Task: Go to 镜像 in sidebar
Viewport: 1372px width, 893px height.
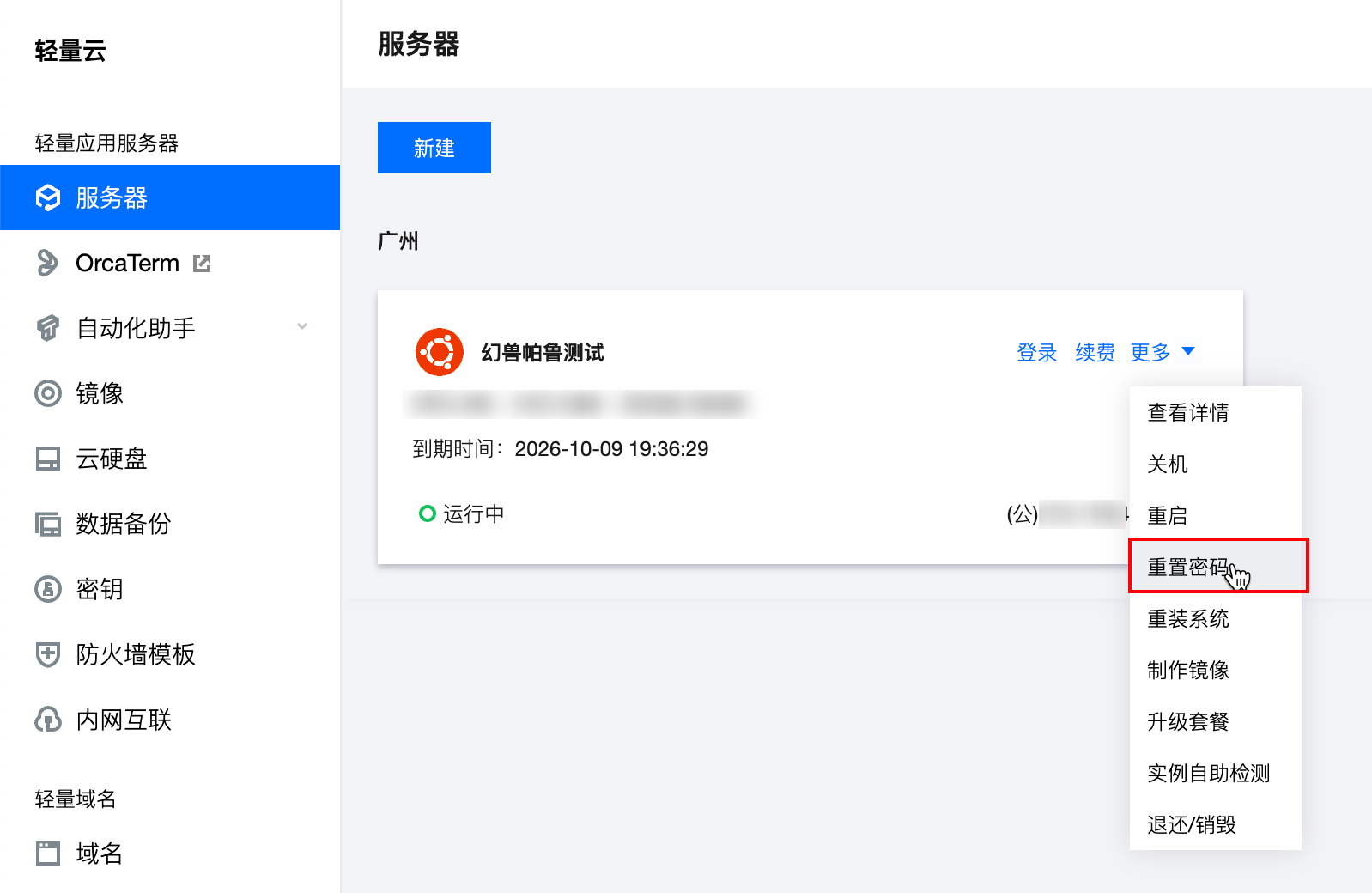Action: coord(170,393)
